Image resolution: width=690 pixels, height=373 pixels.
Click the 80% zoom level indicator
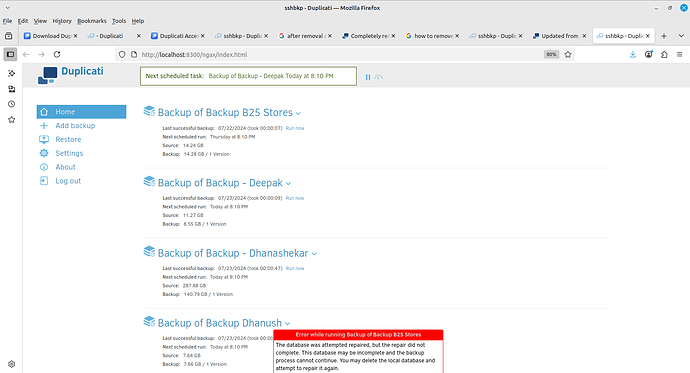click(551, 55)
